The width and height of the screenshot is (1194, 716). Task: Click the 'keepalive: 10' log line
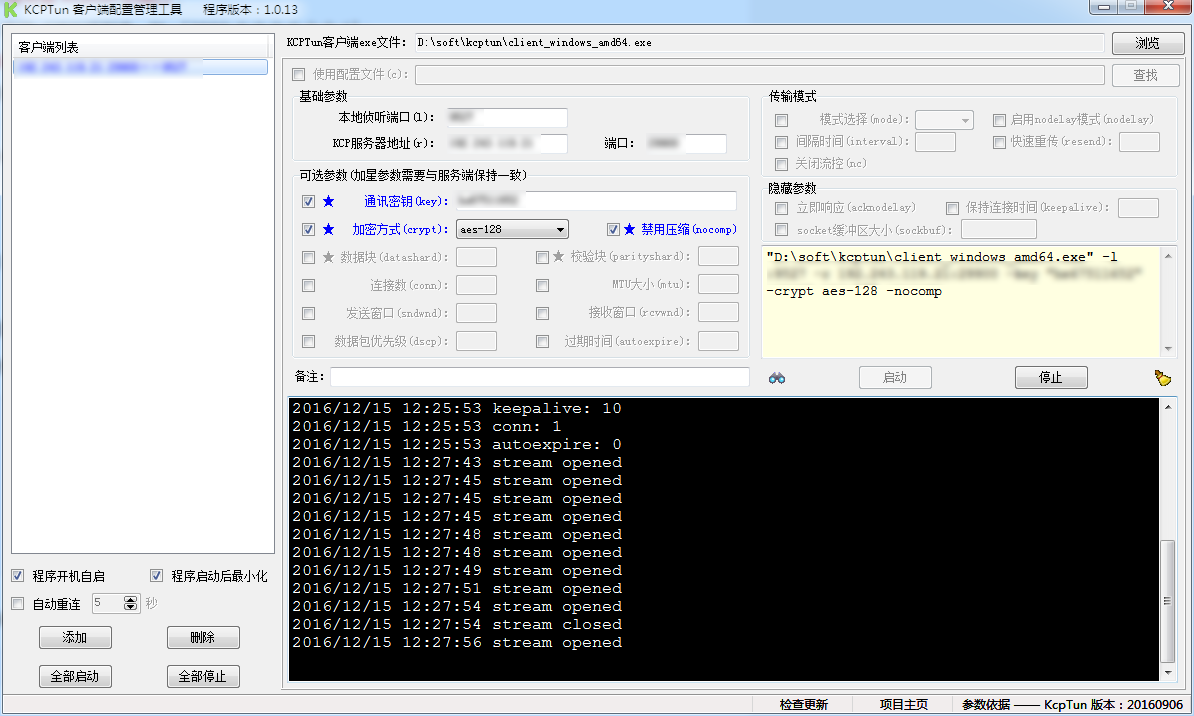(457, 408)
